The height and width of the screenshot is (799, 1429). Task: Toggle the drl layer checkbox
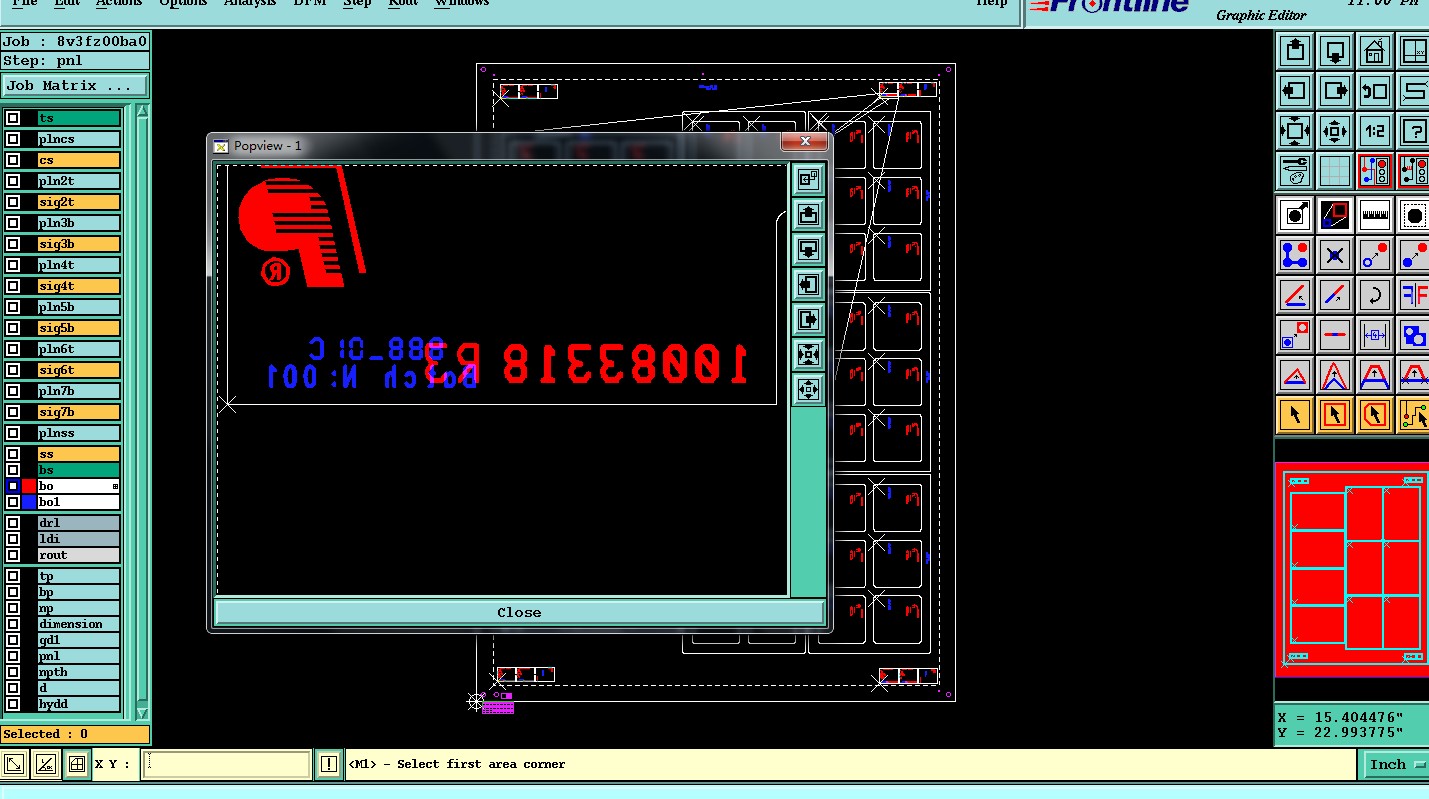pos(13,523)
